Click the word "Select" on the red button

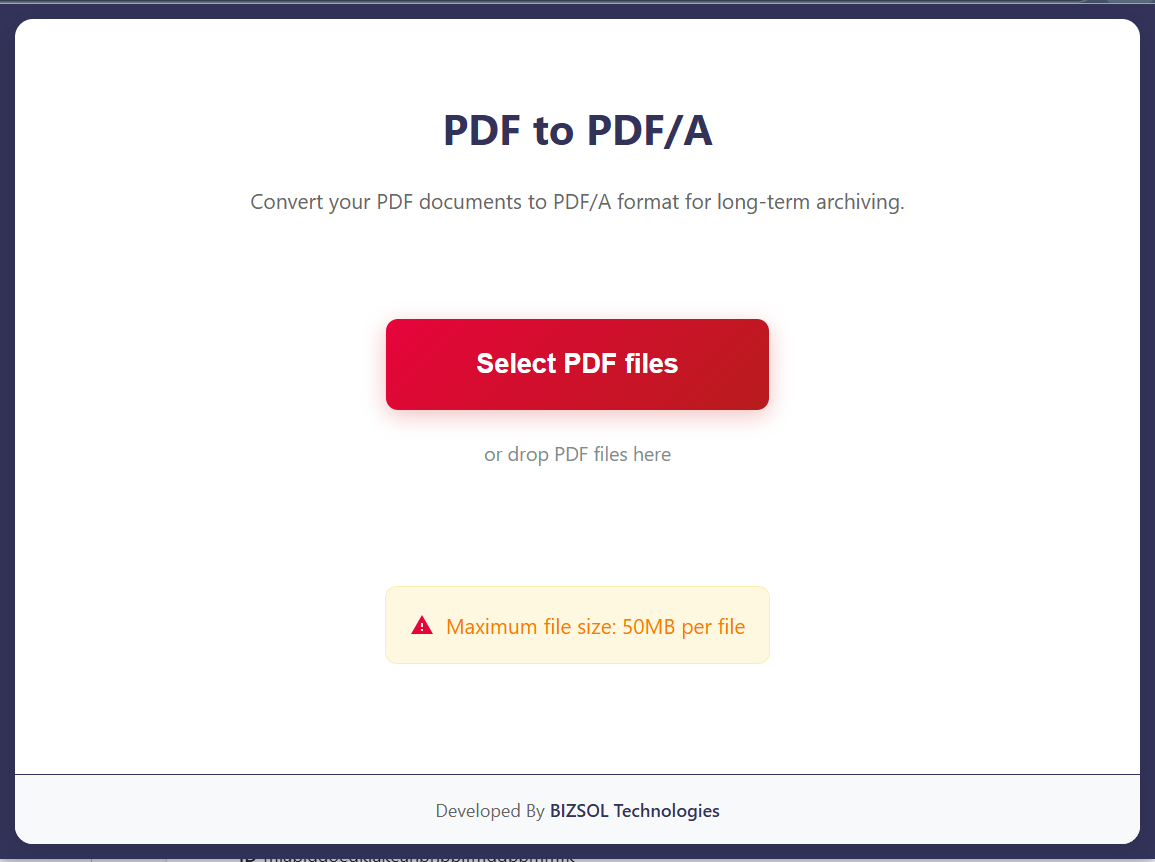click(516, 364)
